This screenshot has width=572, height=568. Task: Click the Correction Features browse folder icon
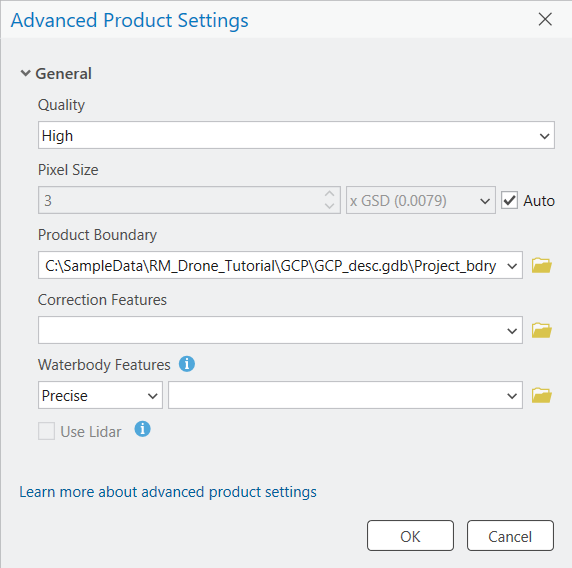541,330
